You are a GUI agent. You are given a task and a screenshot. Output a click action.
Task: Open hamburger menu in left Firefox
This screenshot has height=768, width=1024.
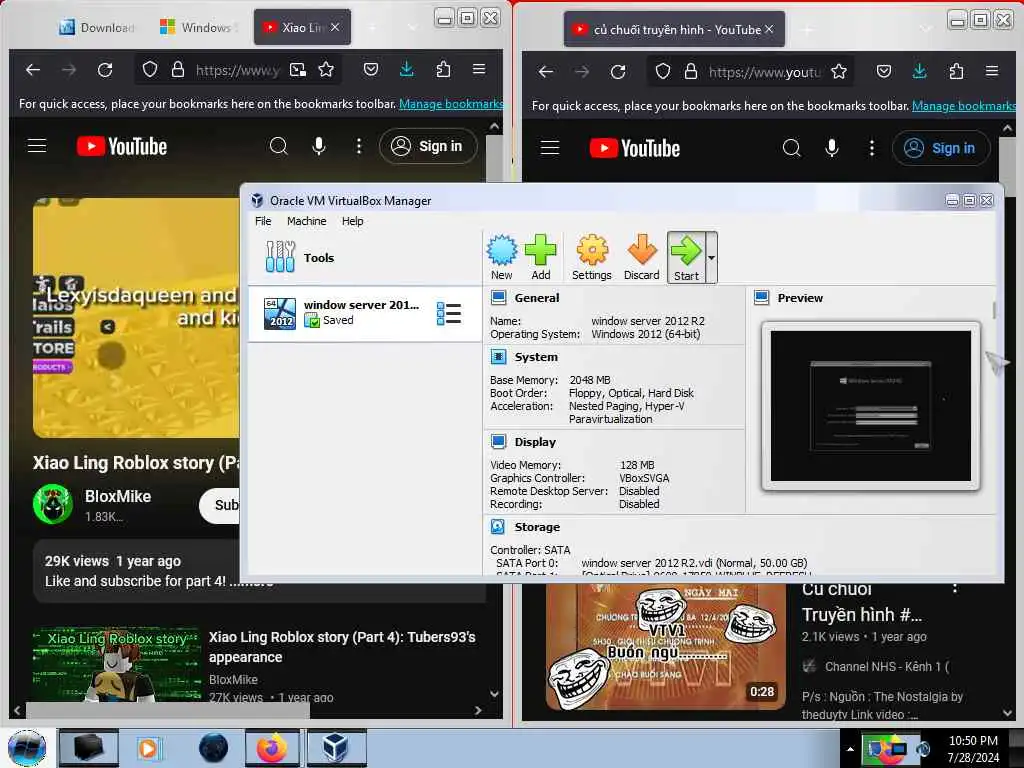tap(479, 69)
